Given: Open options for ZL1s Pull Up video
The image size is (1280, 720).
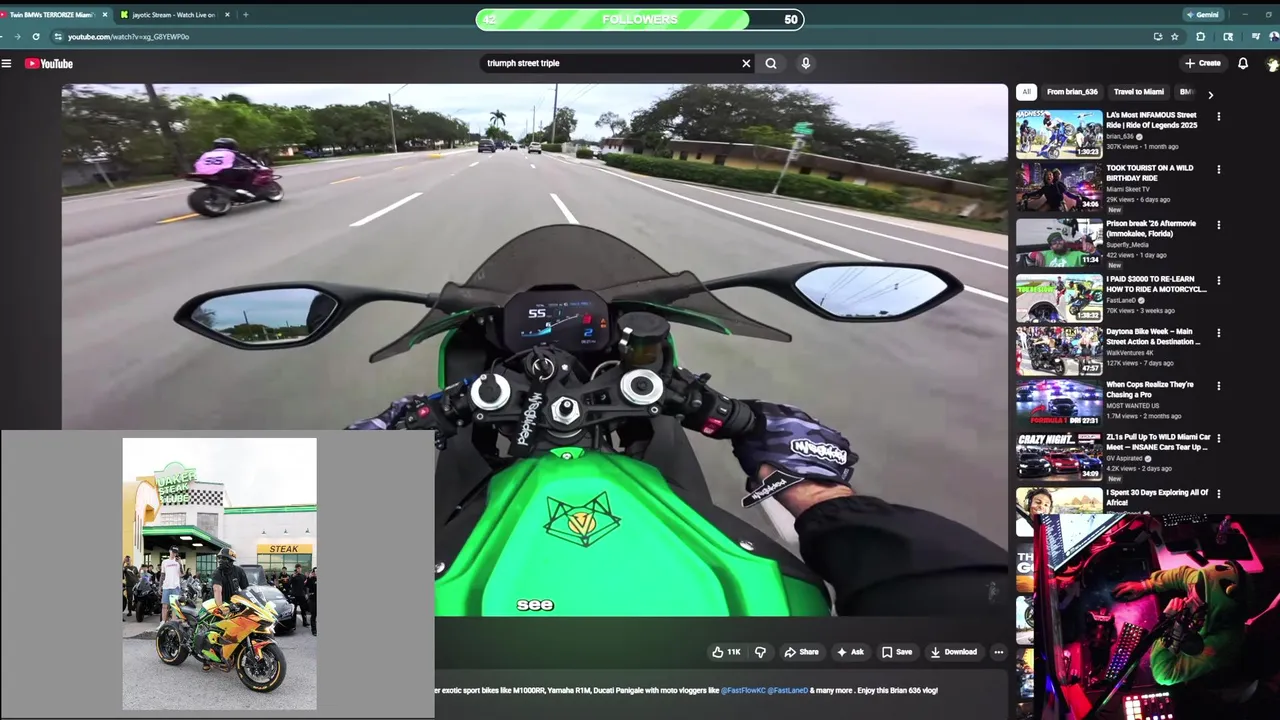Looking at the screenshot, I should 1218,438.
